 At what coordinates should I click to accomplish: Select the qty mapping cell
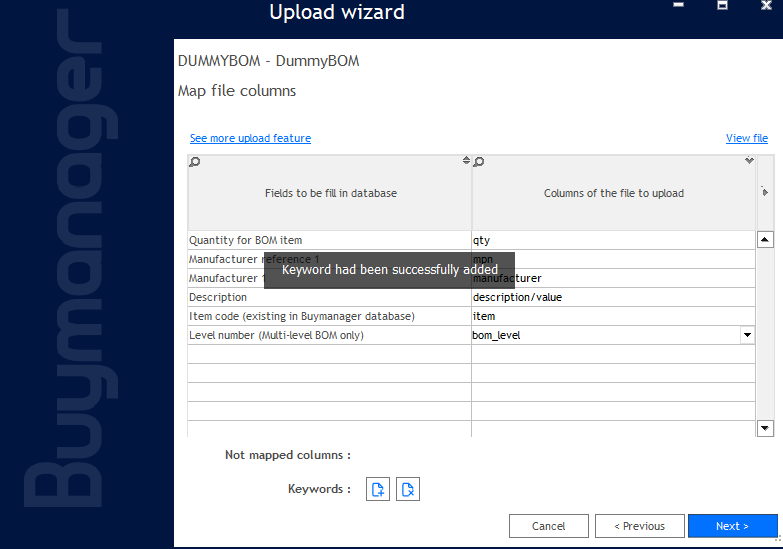pos(612,240)
